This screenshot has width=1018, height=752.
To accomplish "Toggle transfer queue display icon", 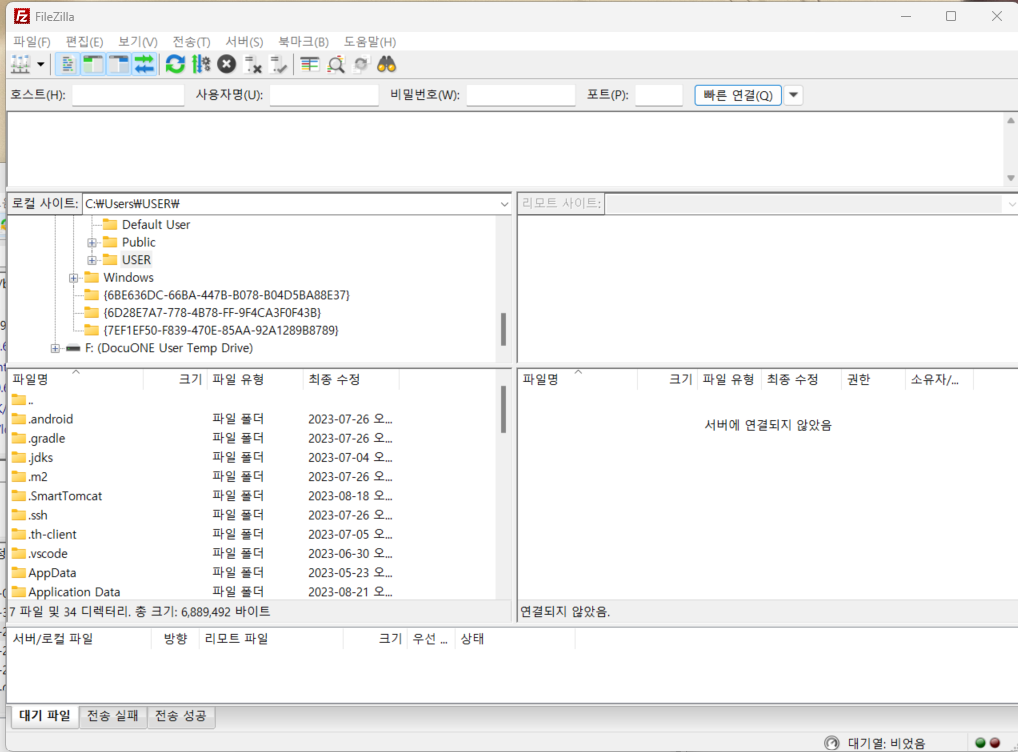I will [144, 64].
